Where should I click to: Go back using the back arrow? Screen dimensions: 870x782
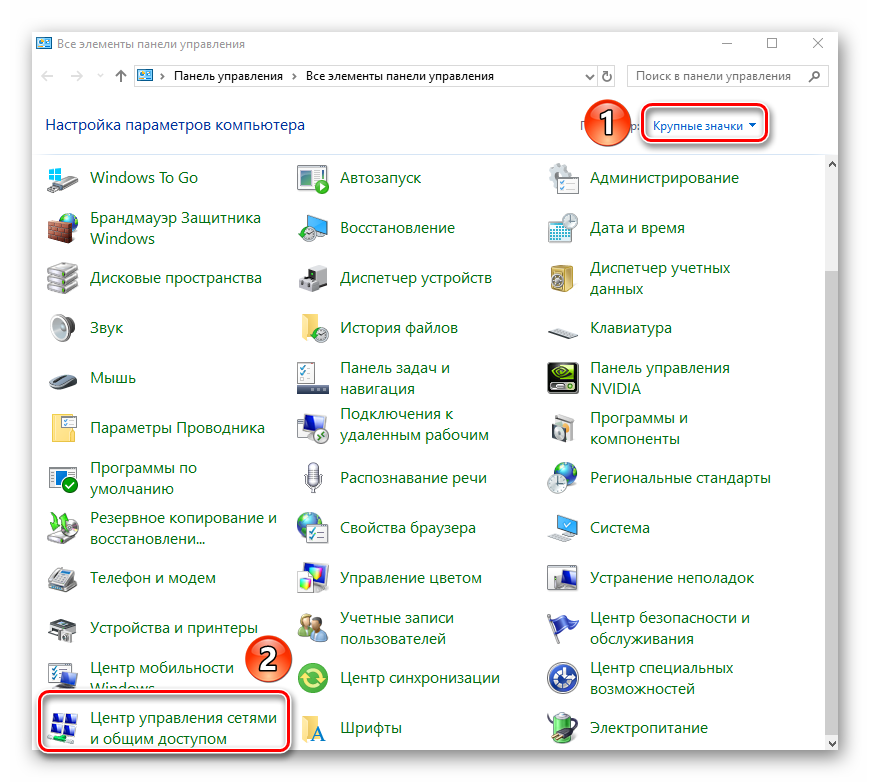point(48,76)
